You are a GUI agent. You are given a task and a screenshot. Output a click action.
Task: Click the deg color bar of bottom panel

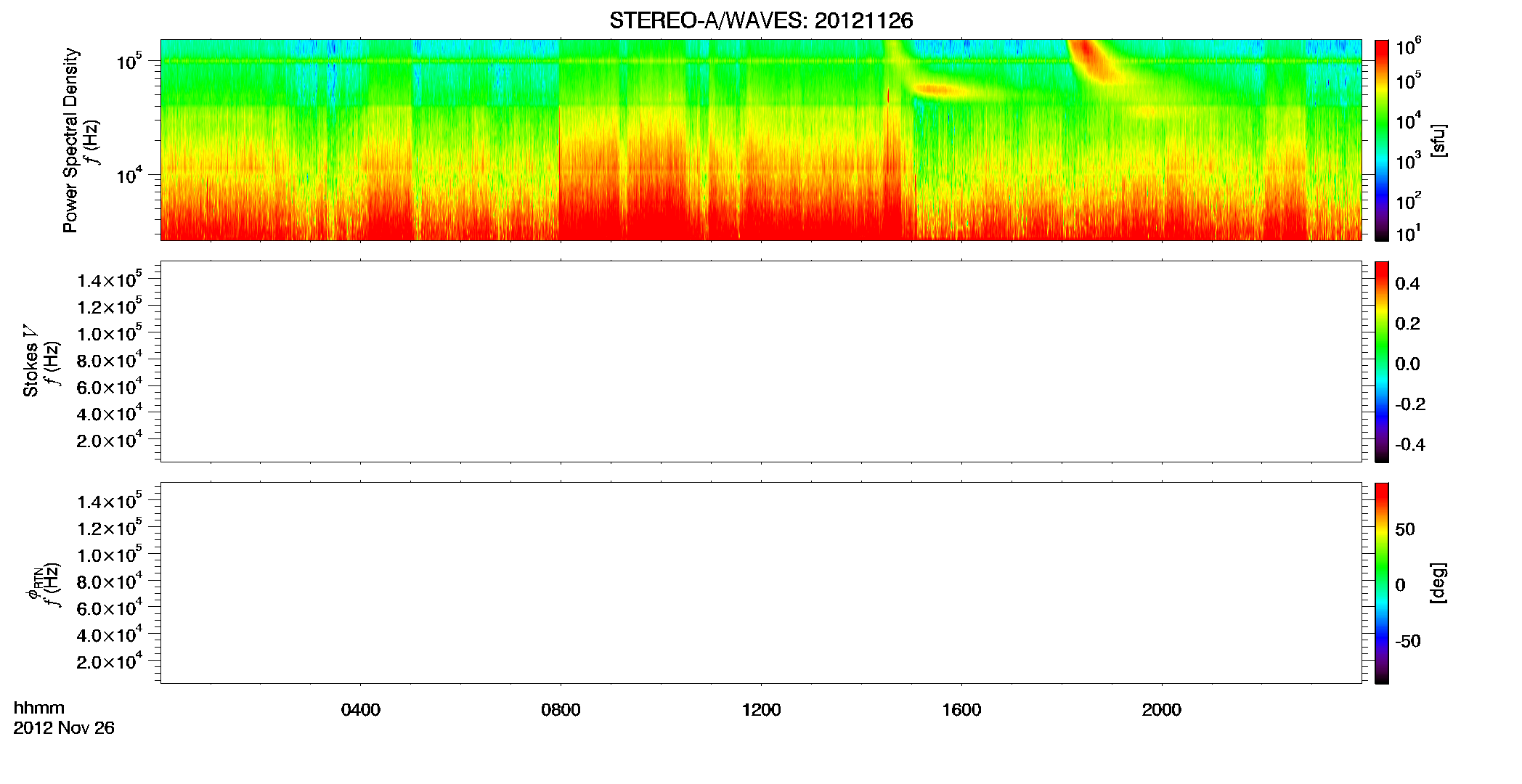[x=1382, y=583]
